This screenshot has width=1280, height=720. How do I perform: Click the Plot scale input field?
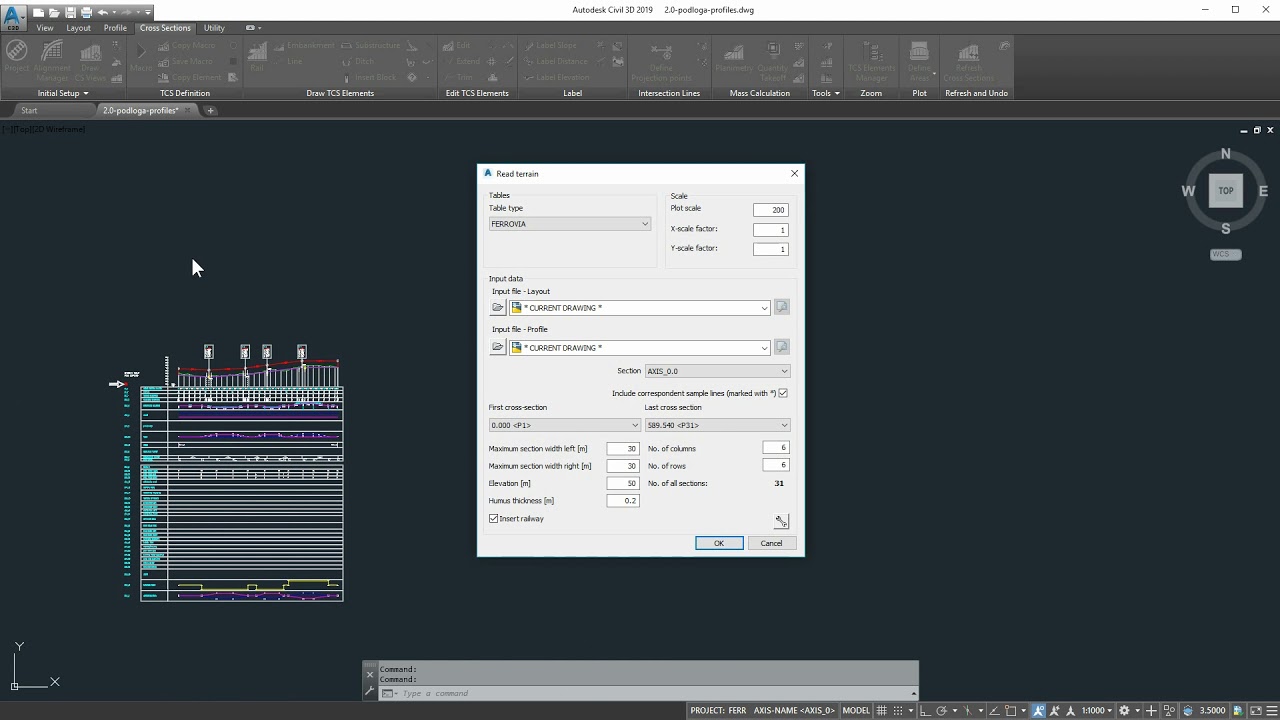click(x=771, y=210)
